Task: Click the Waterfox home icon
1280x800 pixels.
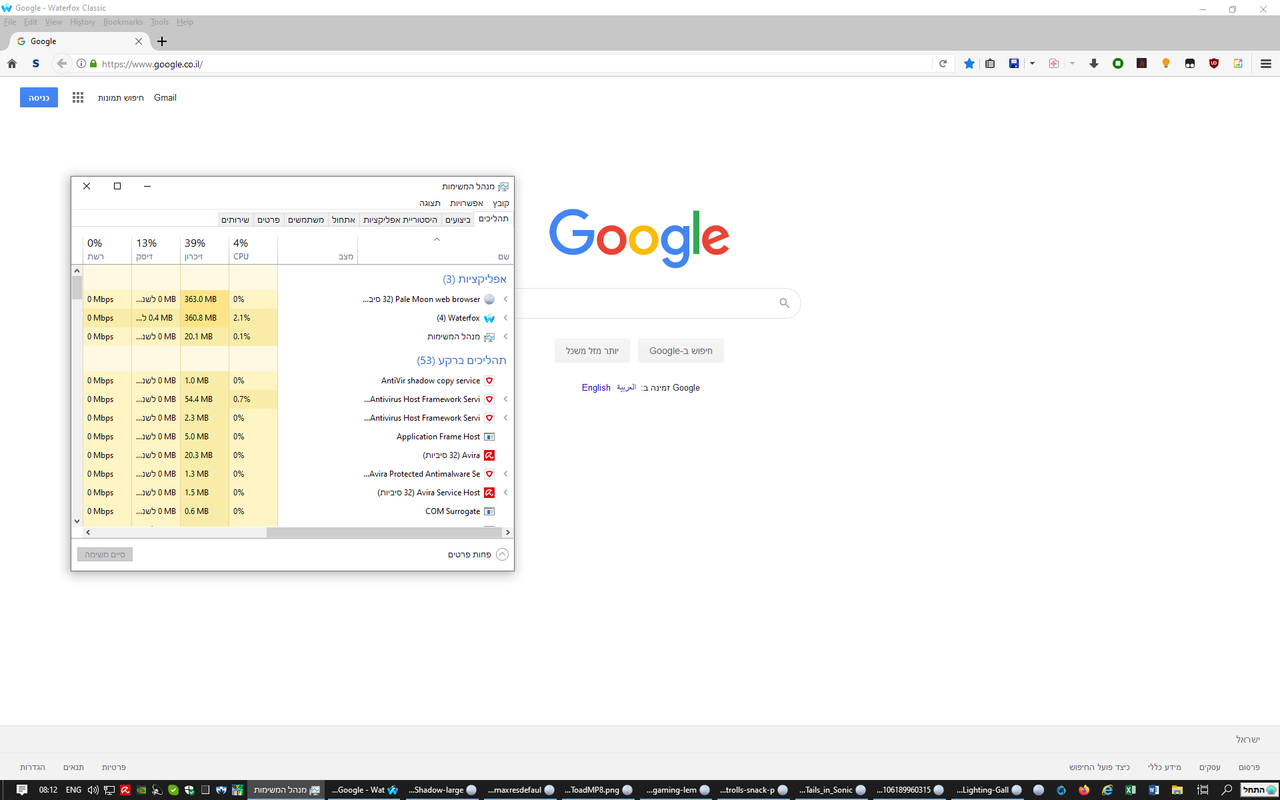Action: [12, 63]
